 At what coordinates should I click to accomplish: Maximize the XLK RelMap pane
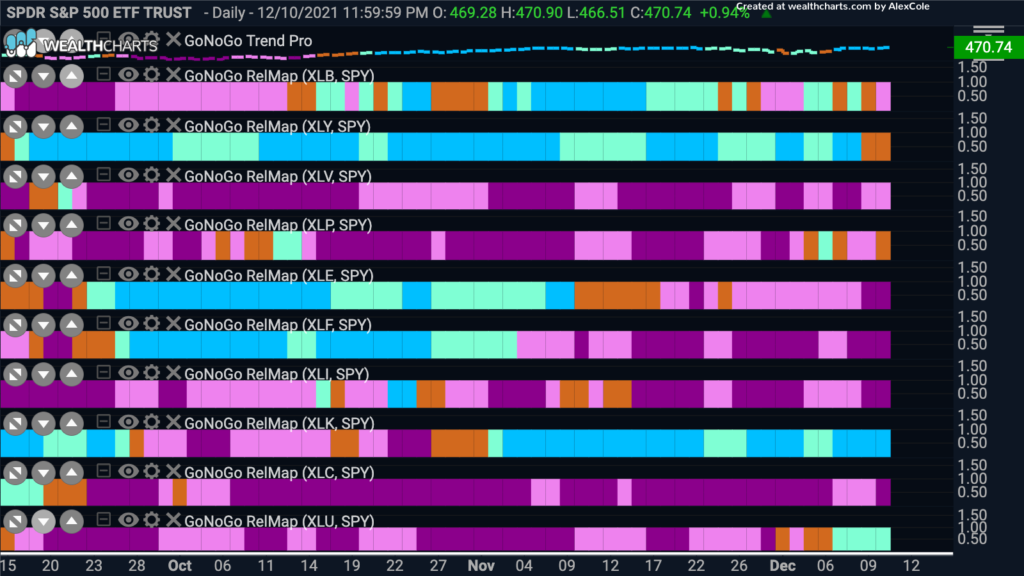pyautogui.click(x=15, y=424)
